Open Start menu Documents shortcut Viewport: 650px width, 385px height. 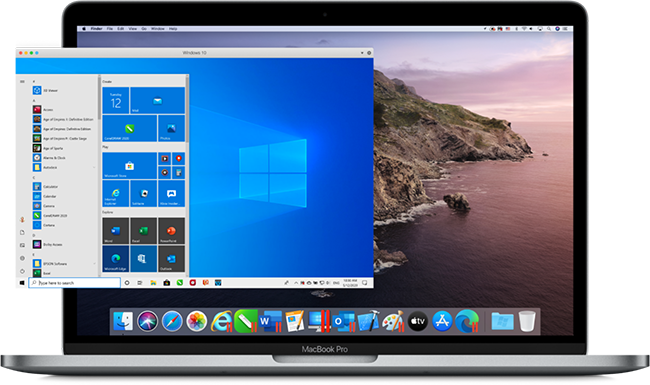pos(22,232)
